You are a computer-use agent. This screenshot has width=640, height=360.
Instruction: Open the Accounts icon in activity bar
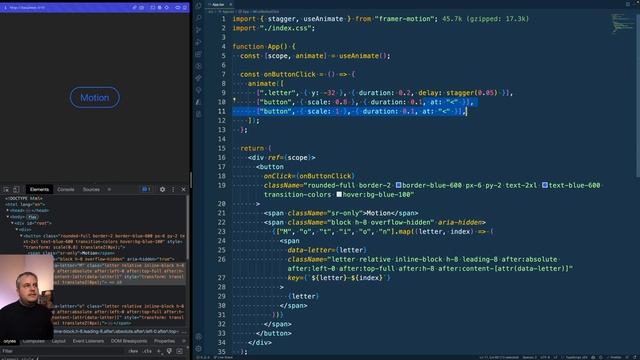[x=199, y=337]
